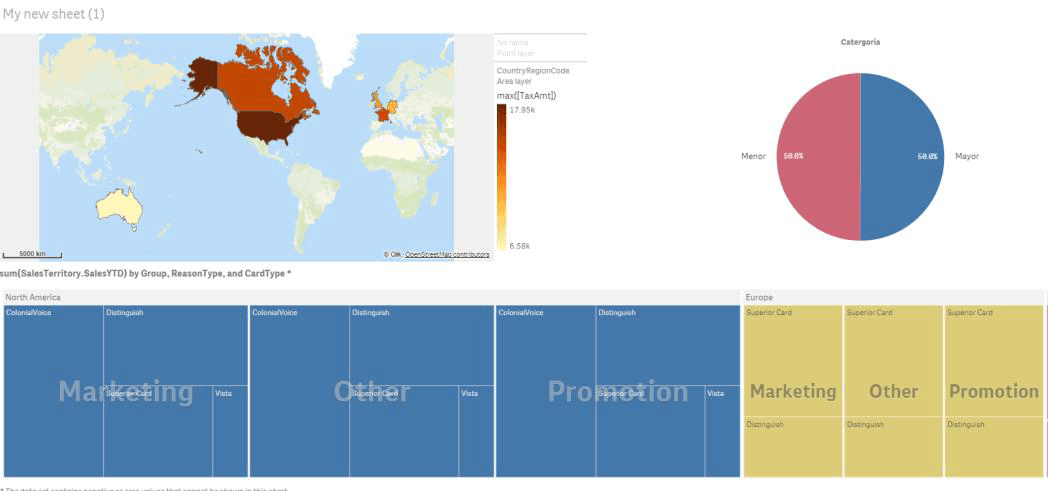The image size is (1048, 491).
Task: Click the color gradient legend bar
Action: click(x=501, y=177)
